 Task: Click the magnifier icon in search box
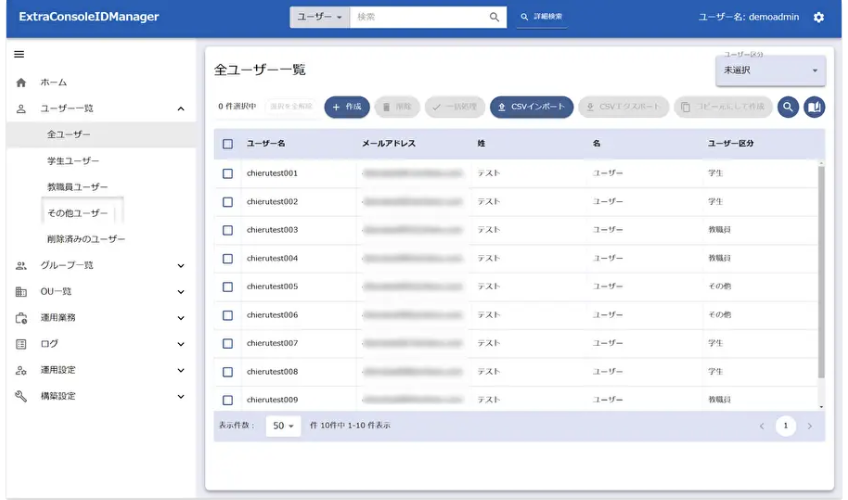coord(495,17)
